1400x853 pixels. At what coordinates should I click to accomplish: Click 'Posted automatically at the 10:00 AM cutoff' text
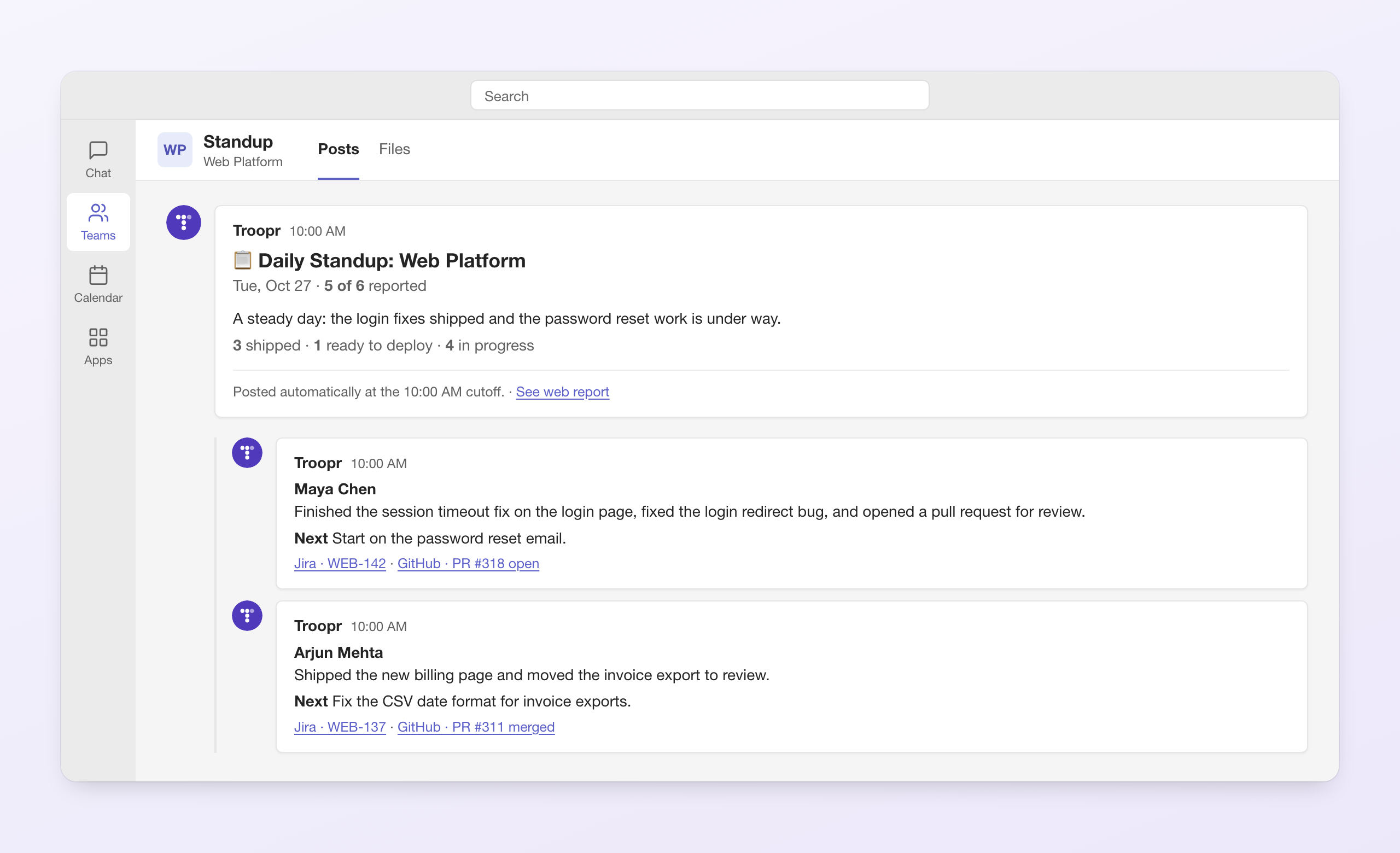click(x=369, y=392)
